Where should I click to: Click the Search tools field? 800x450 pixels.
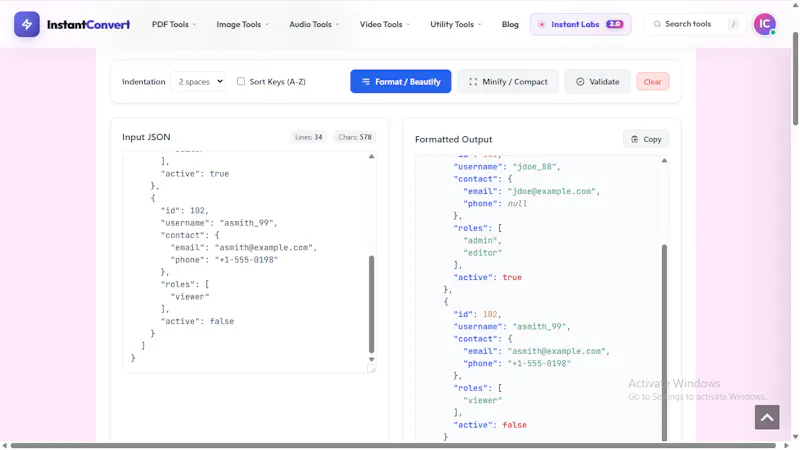(x=695, y=24)
